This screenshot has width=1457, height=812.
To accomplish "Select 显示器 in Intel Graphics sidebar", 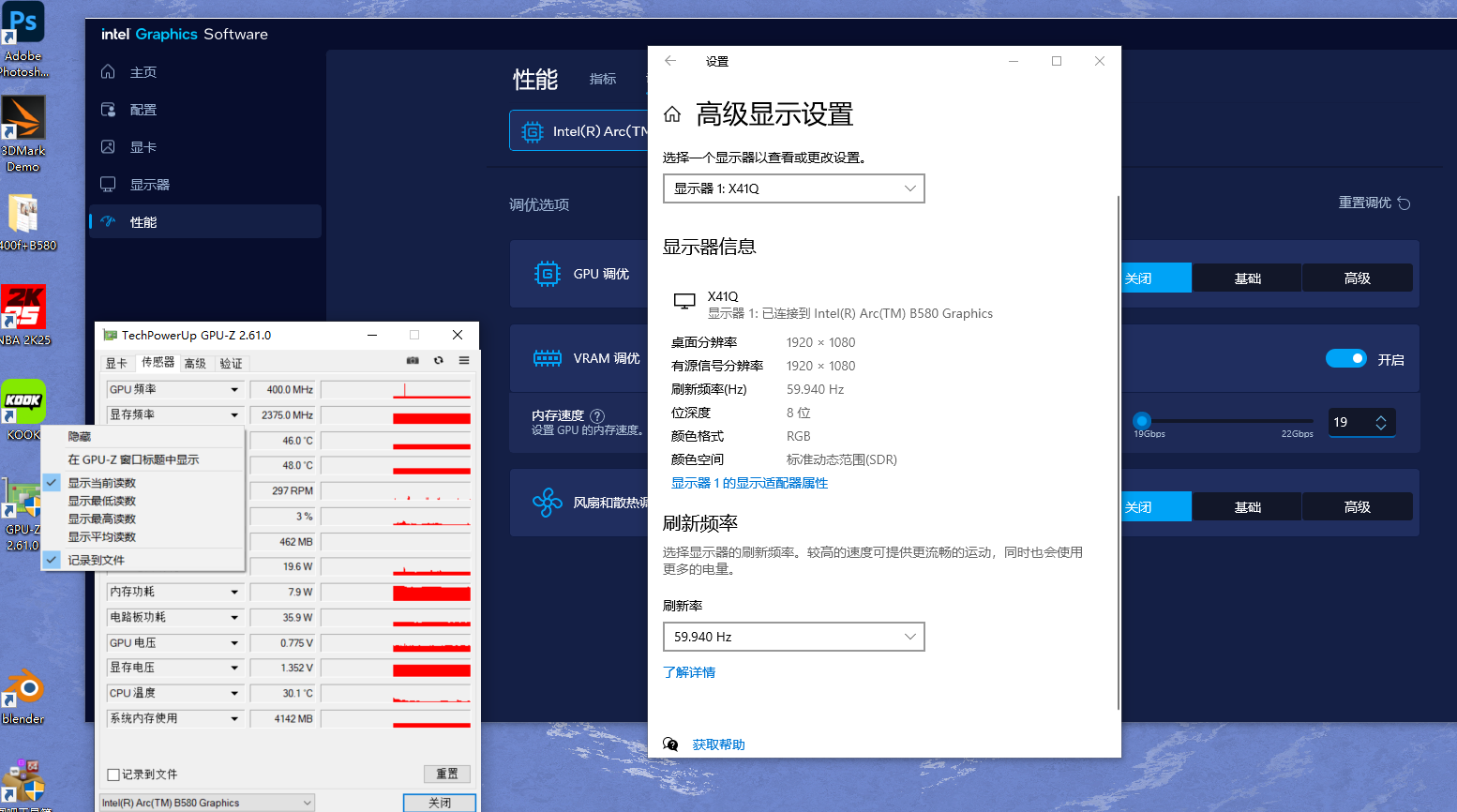I will click(x=150, y=185).
